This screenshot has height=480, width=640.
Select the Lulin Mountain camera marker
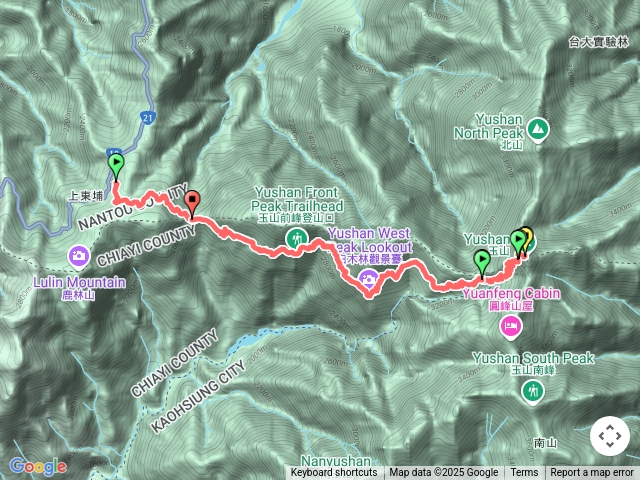point(79,258)
